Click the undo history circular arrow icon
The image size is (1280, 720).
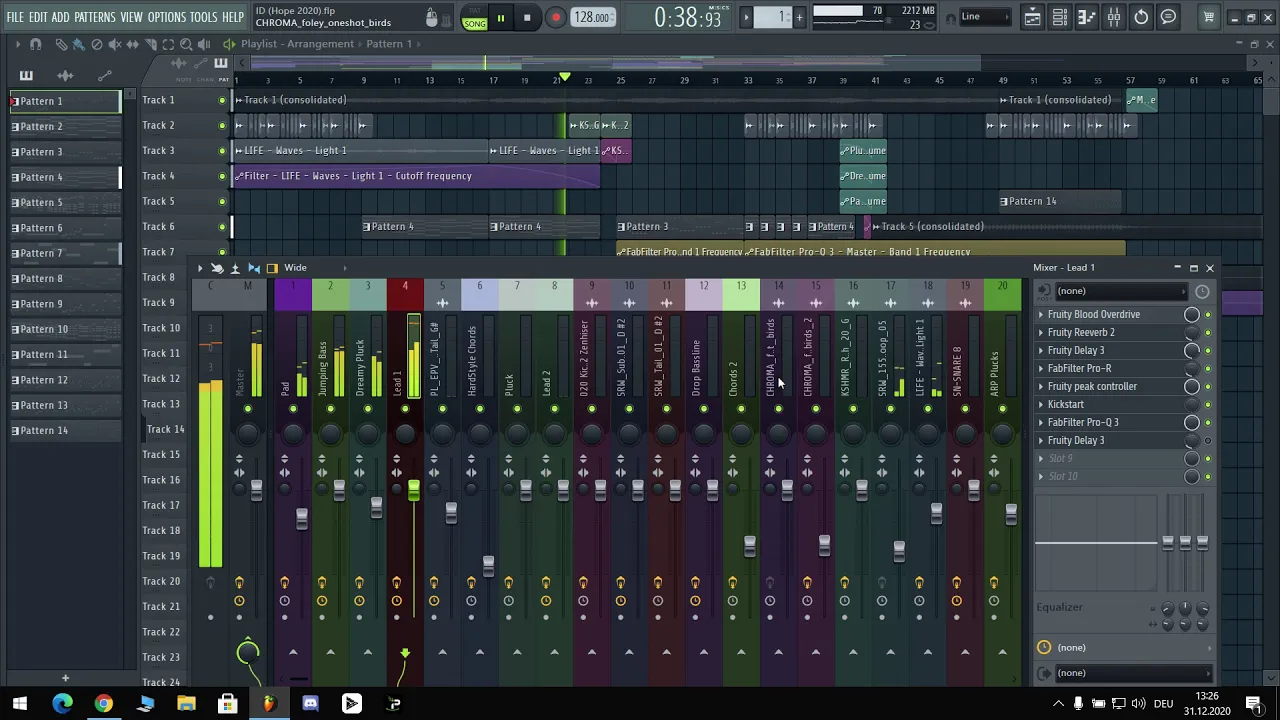click(1141, 17)
